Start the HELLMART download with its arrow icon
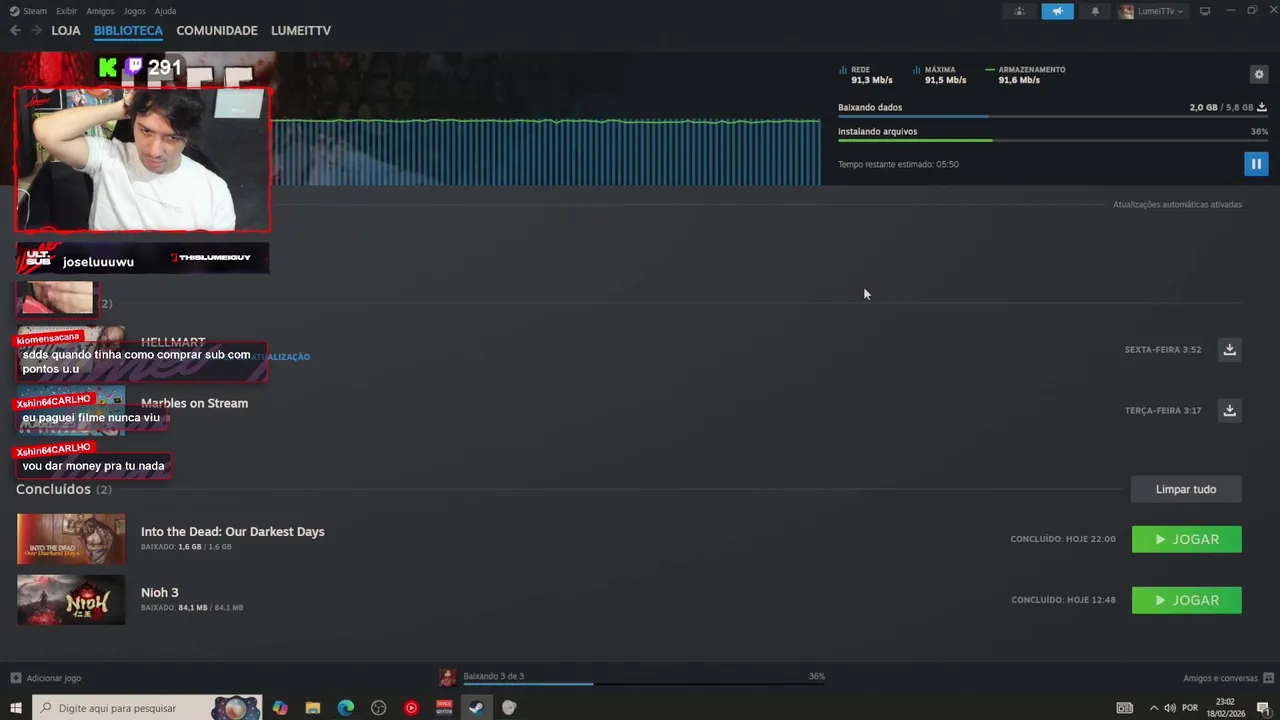Viewport: 1280px width, 720px height. pyautogui.click(x=1230, y=349)
